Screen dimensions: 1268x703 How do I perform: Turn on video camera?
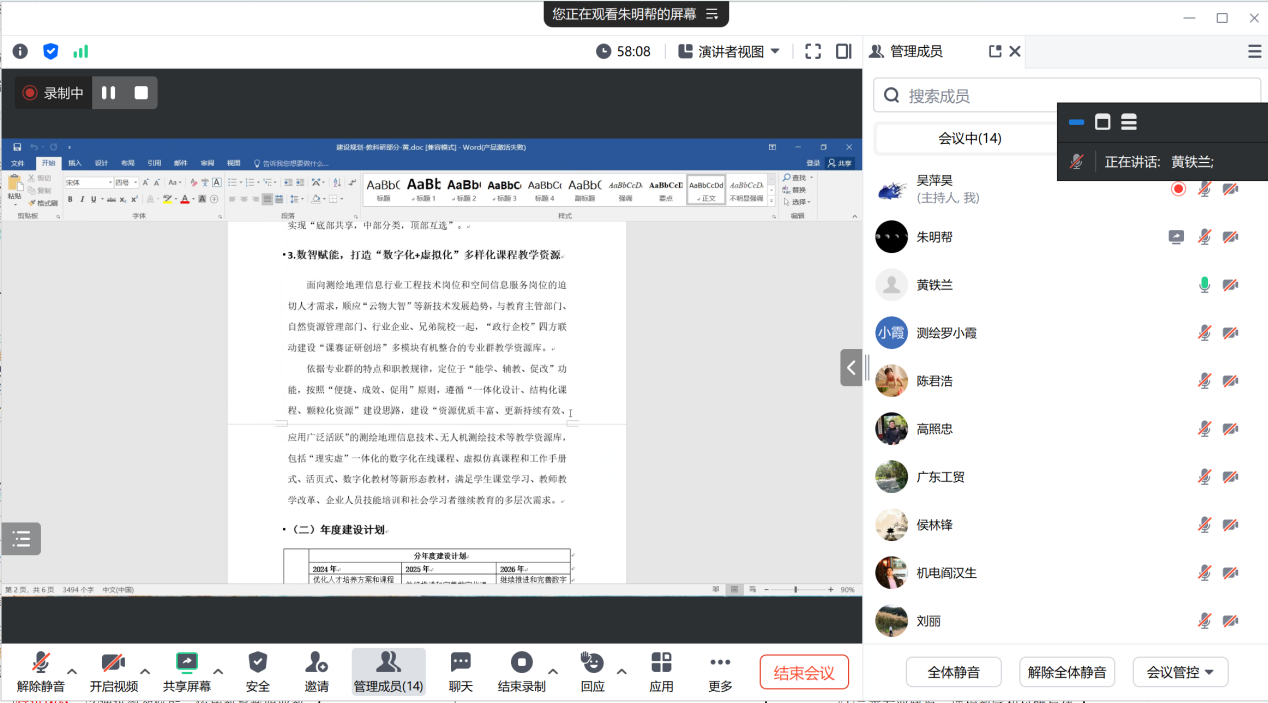(x=113, y=671)
